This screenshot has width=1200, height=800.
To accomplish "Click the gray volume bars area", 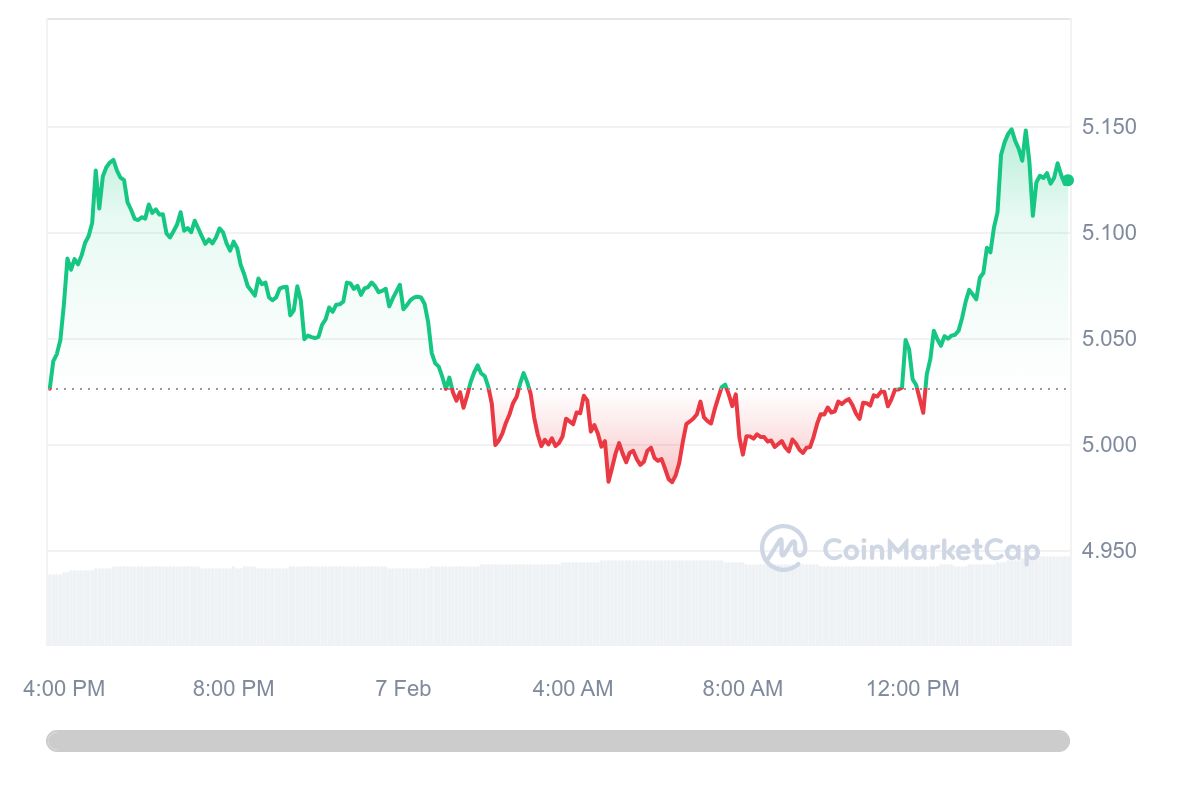I will [558, 603].
